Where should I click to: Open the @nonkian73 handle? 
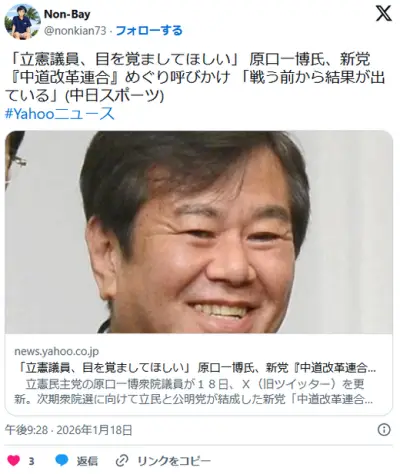pos(75,31)
